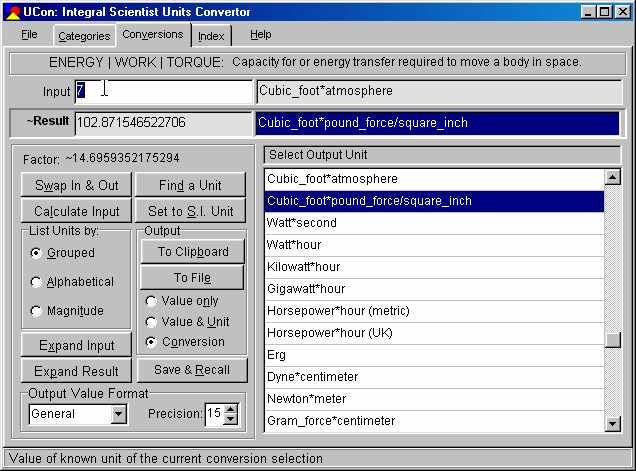Viewport: 636px width, 471px height.
Task: Open the Index tab
Action: [211, 36]
